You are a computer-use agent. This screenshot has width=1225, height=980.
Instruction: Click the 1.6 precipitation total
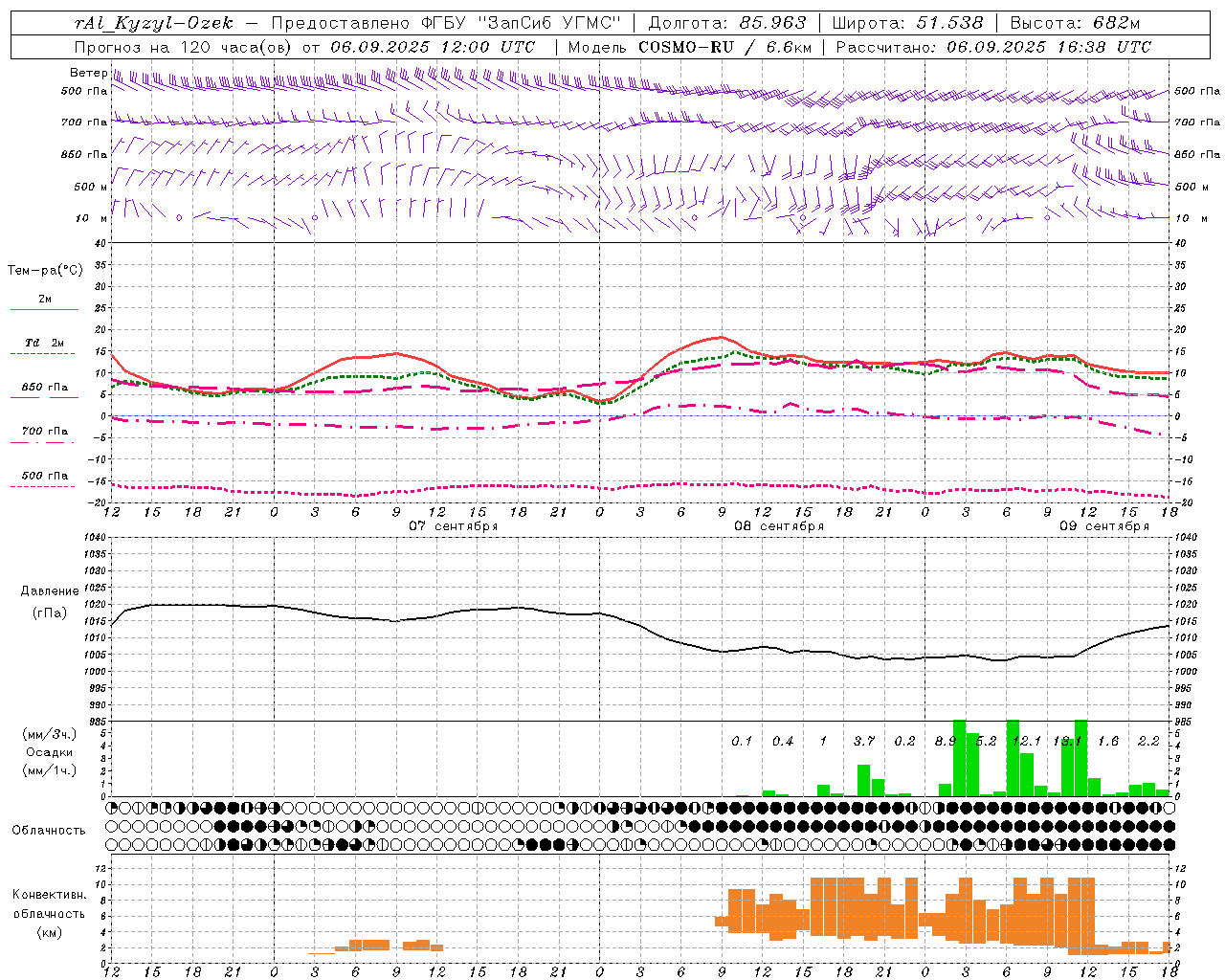pyautogui.click(x=1108, y=741)
